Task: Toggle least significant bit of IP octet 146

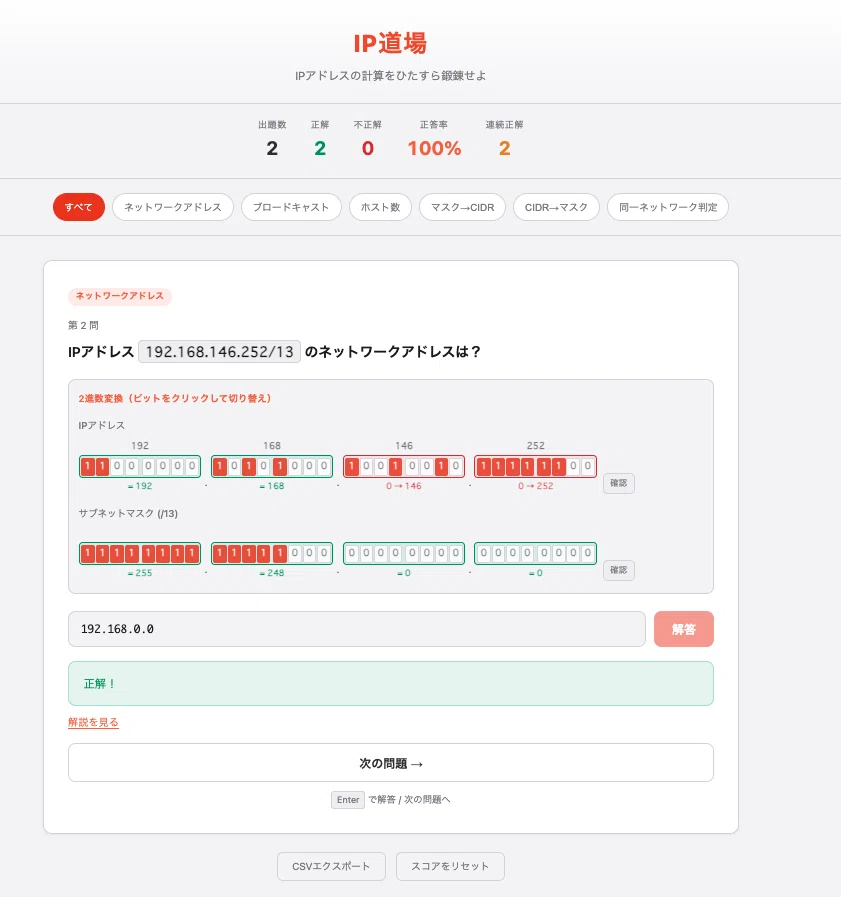Action: point(456,466)
